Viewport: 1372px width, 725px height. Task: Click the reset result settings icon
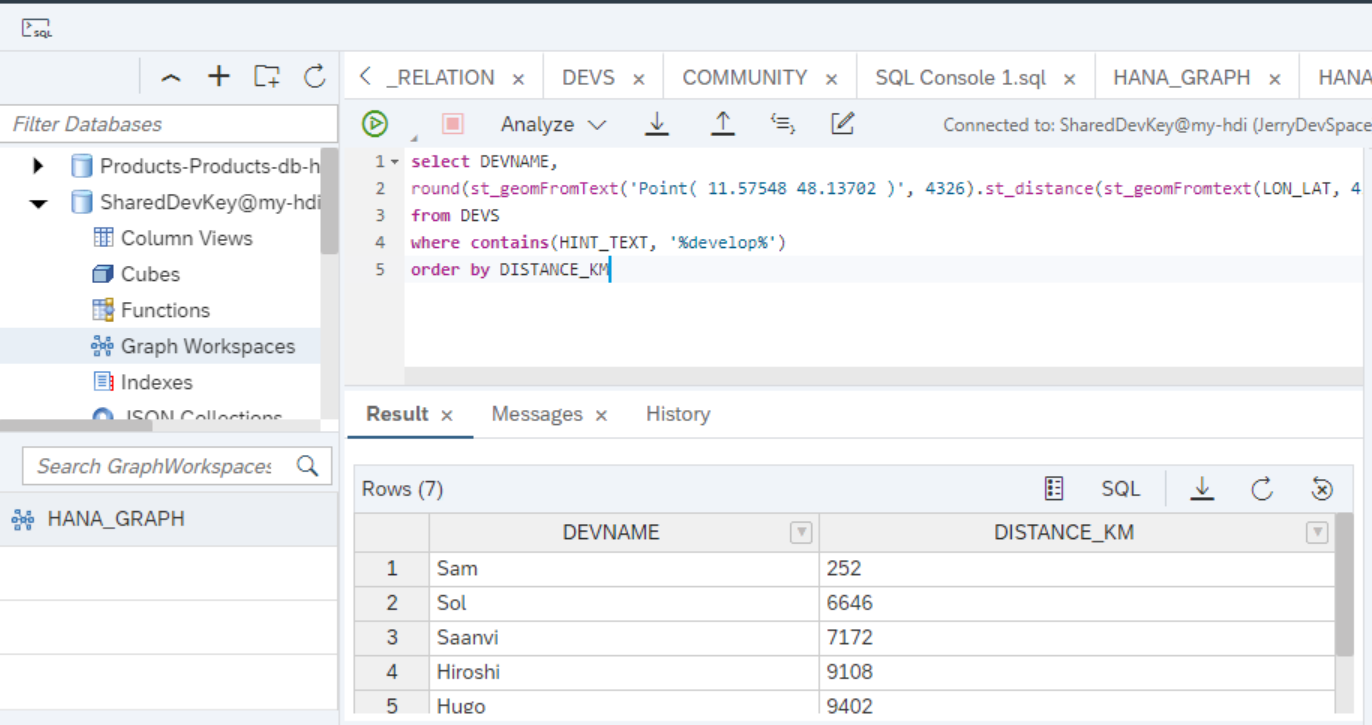click(x=1322, y=488)
